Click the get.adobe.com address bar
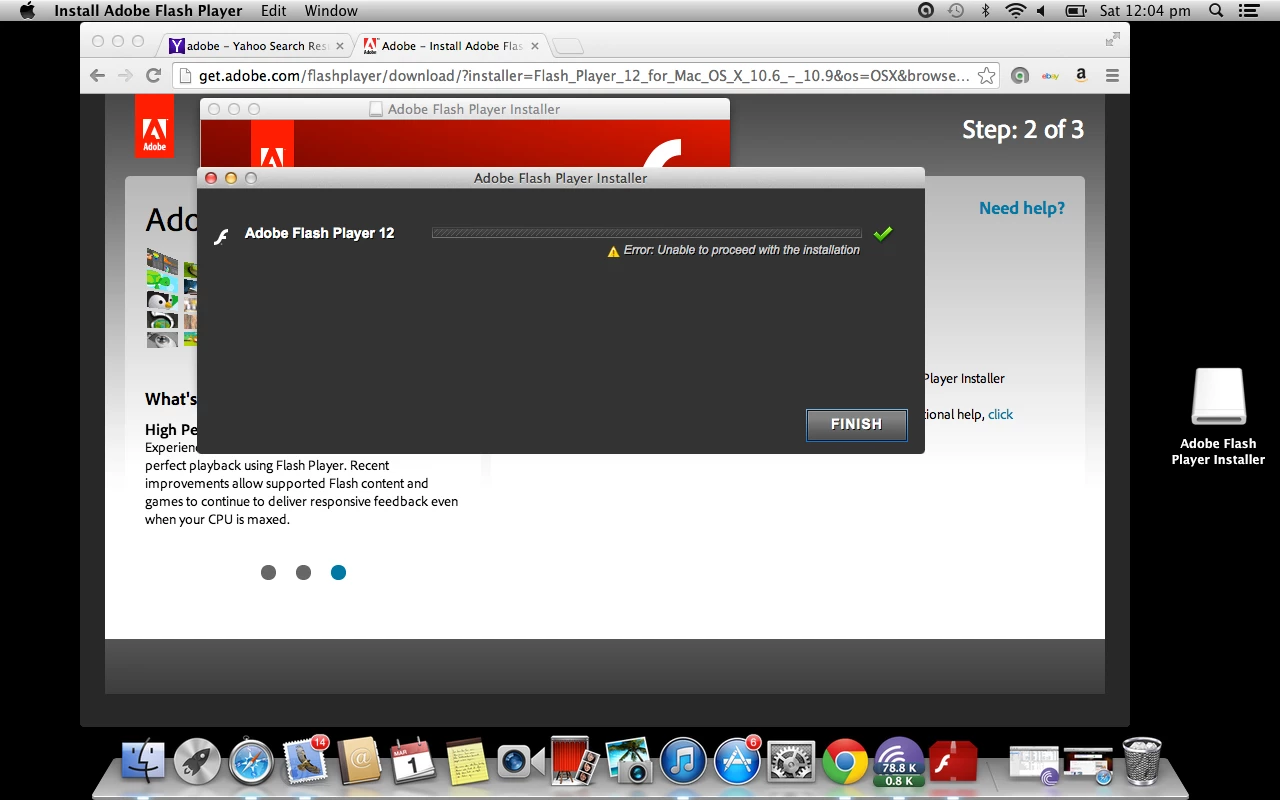Screen dimensions: 1280x800 [585, 76]
